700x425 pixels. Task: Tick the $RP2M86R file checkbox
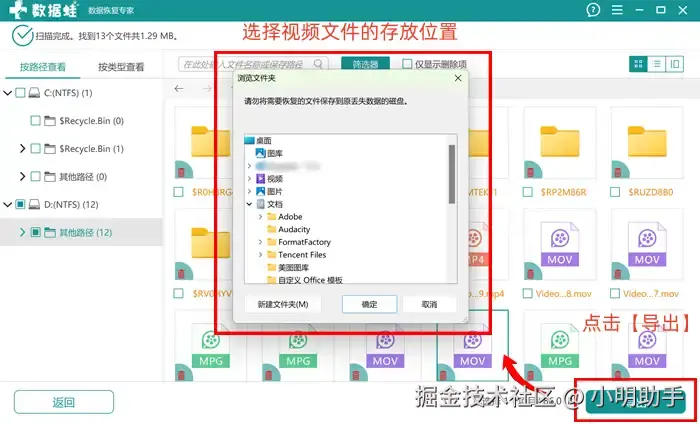(528, 192)
